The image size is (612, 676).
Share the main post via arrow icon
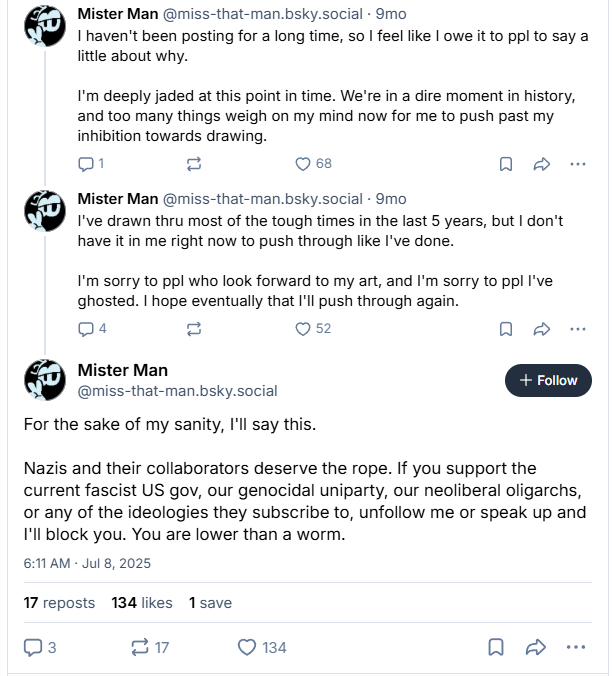point(535,647)
